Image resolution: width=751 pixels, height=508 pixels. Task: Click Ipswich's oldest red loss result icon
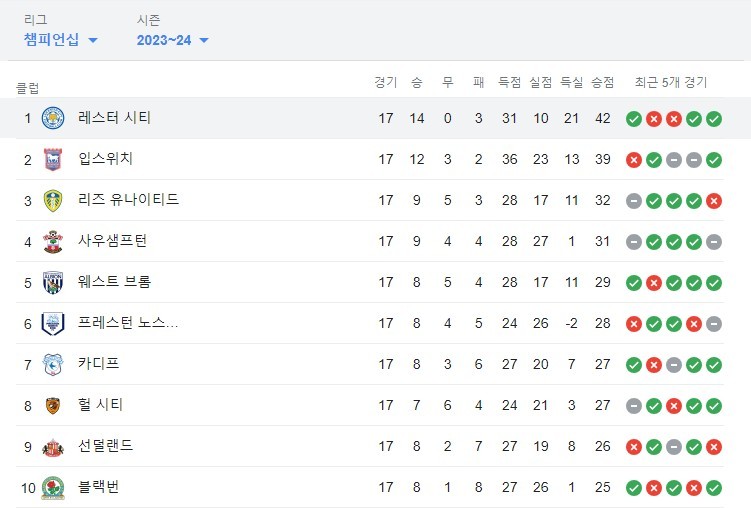(634, 160)
